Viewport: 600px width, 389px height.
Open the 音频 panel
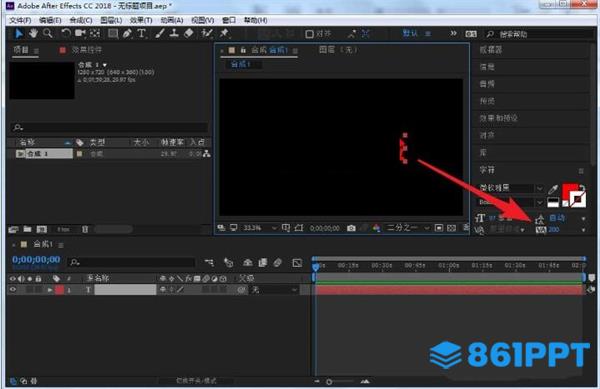coord(487,84)
